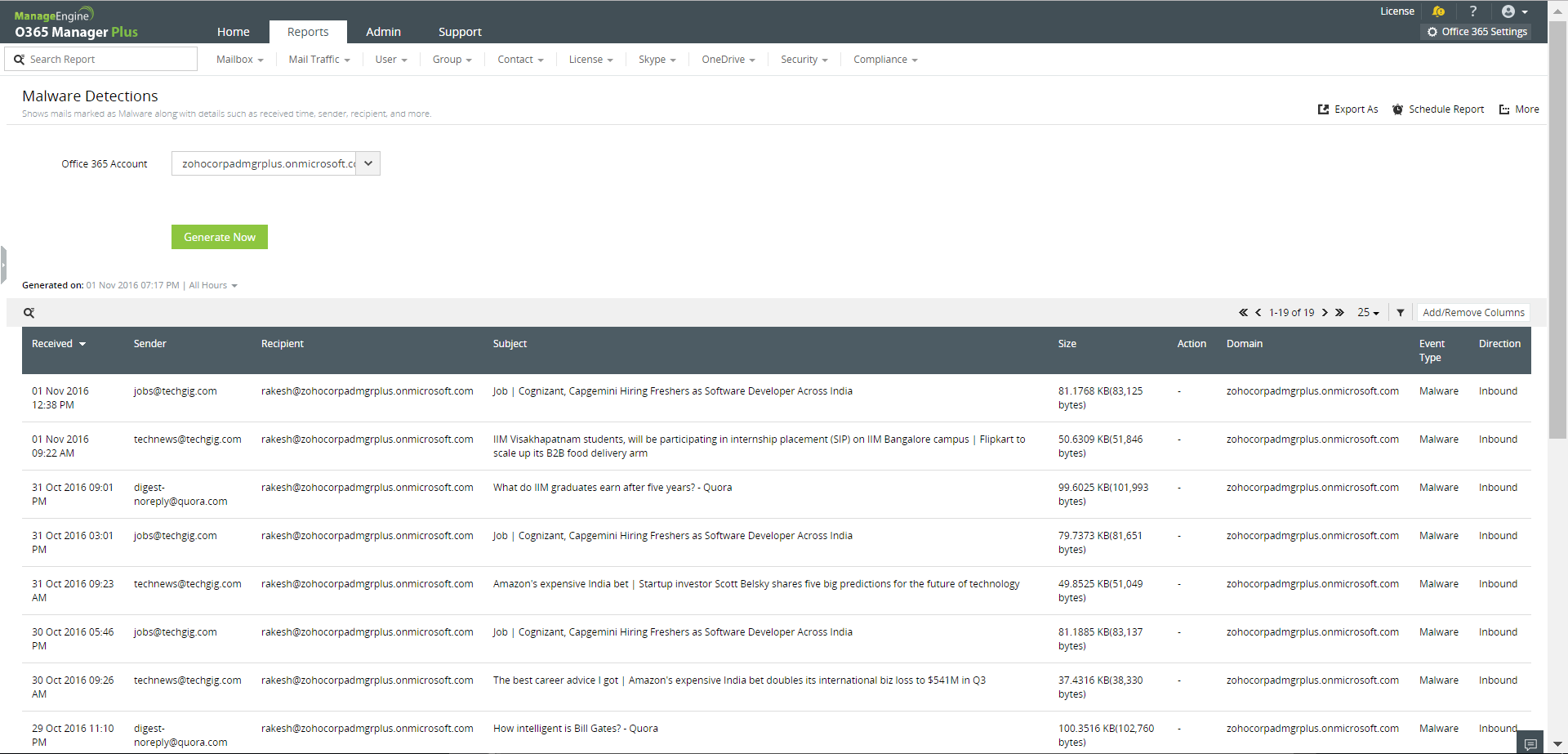
Task: Expand the Skype reports dropdown
Action: tap(657, 60)
